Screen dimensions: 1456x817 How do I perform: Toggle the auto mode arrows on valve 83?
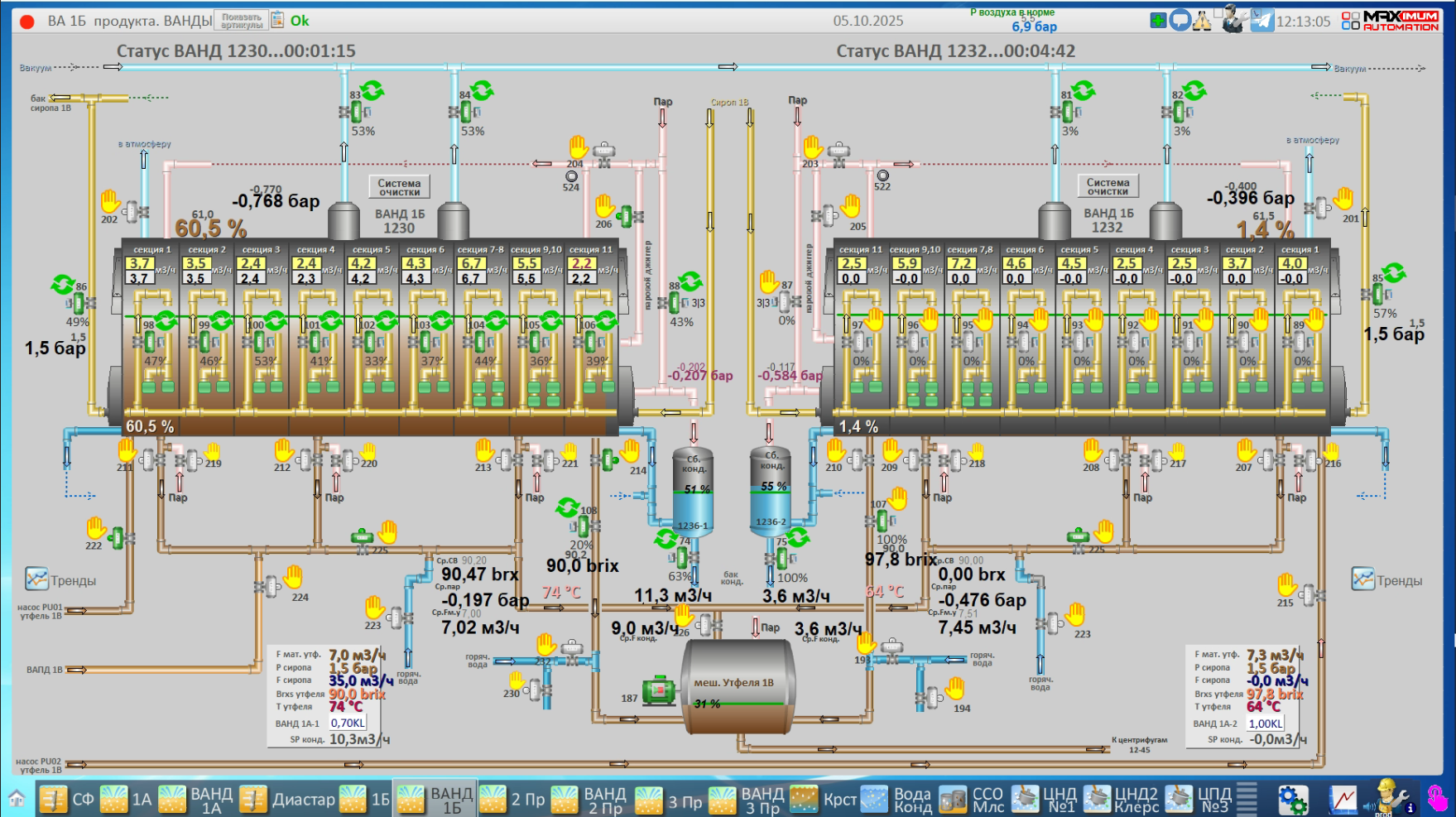[x=372, y=90]
